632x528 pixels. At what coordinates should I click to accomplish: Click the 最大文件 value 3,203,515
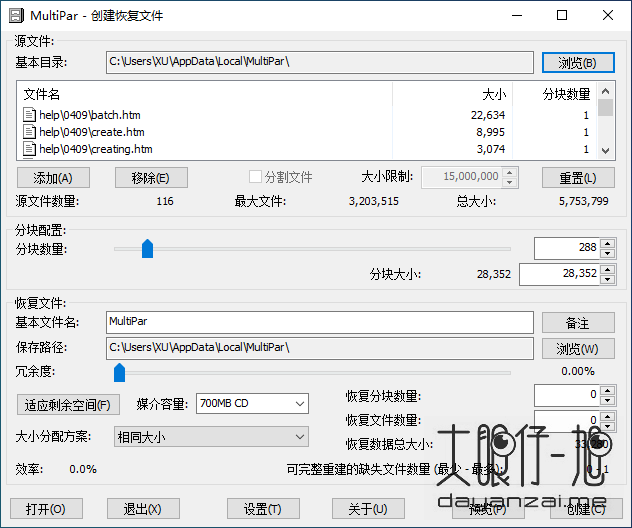[x=374, y=201]
